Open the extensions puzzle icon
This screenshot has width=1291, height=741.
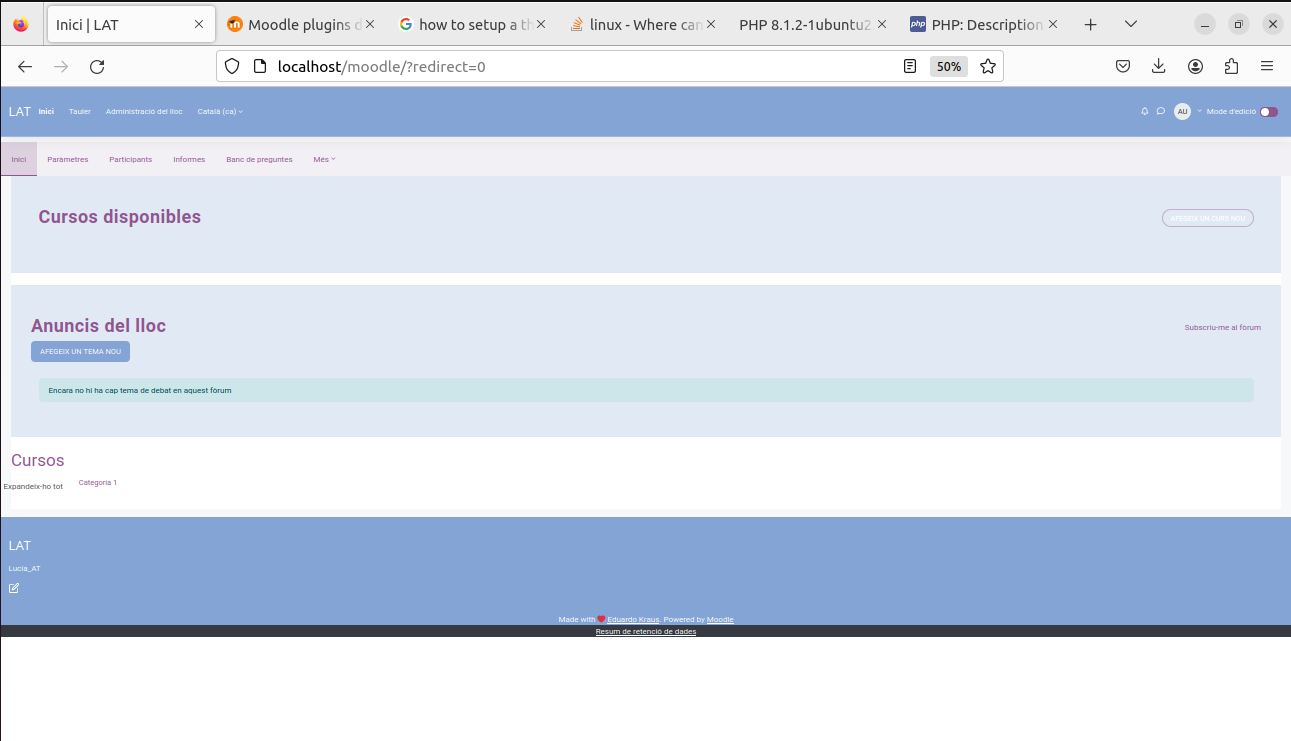(x=1231, y=66)
